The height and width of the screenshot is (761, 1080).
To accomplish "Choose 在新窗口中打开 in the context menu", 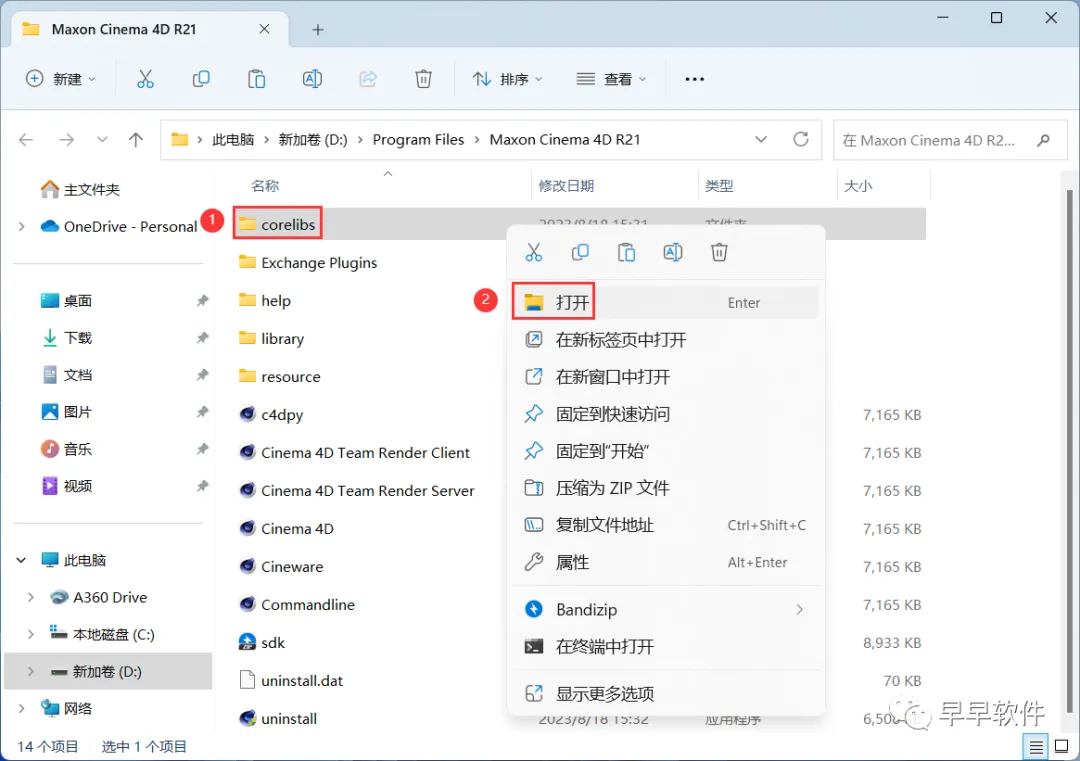I will [665, 377].
